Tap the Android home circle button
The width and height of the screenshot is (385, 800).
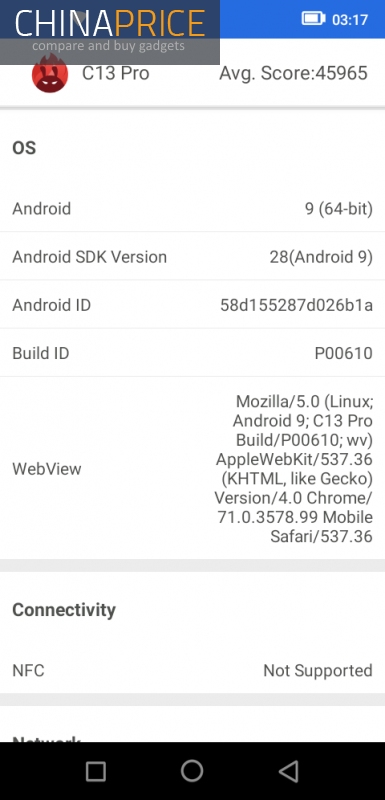(192, 771)
